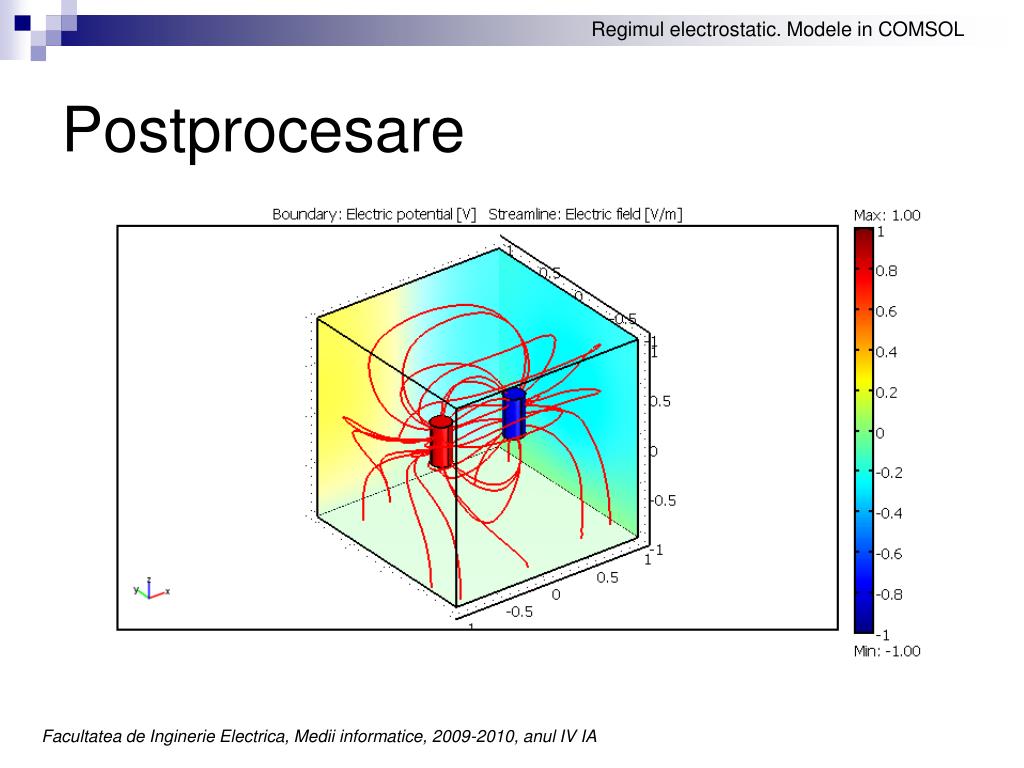
Task: Click the footer text Facultatea de Inginerie Electrica
Action: [163, 737]
